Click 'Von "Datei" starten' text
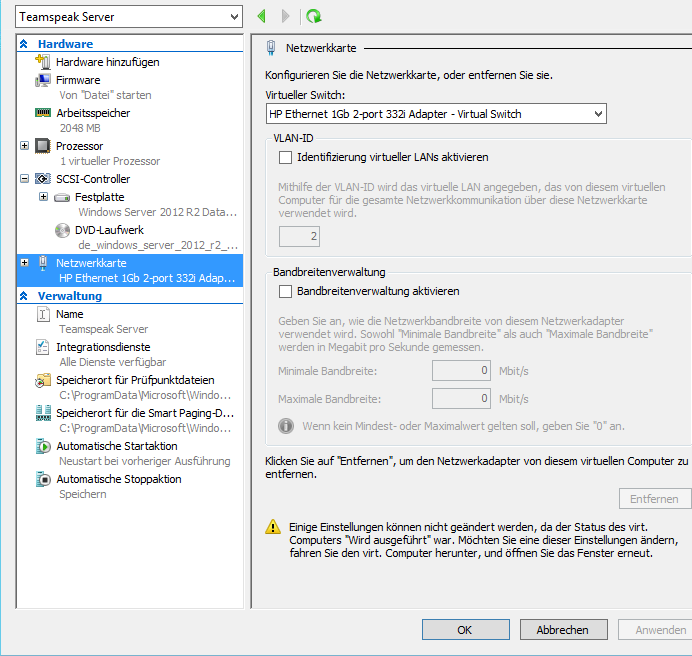The image size is (692, 656). 105,95
